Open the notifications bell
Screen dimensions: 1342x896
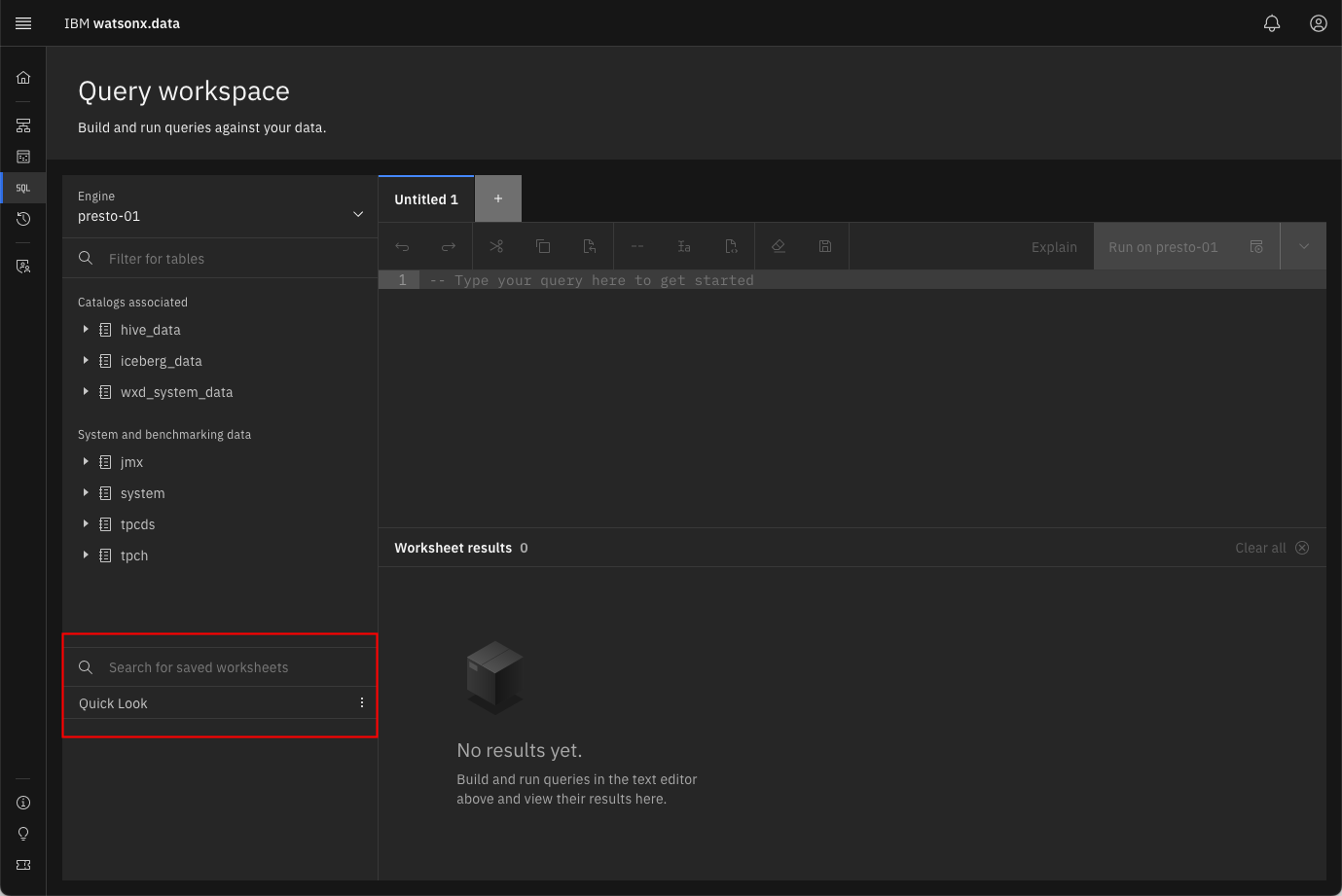click(1272, 23)
